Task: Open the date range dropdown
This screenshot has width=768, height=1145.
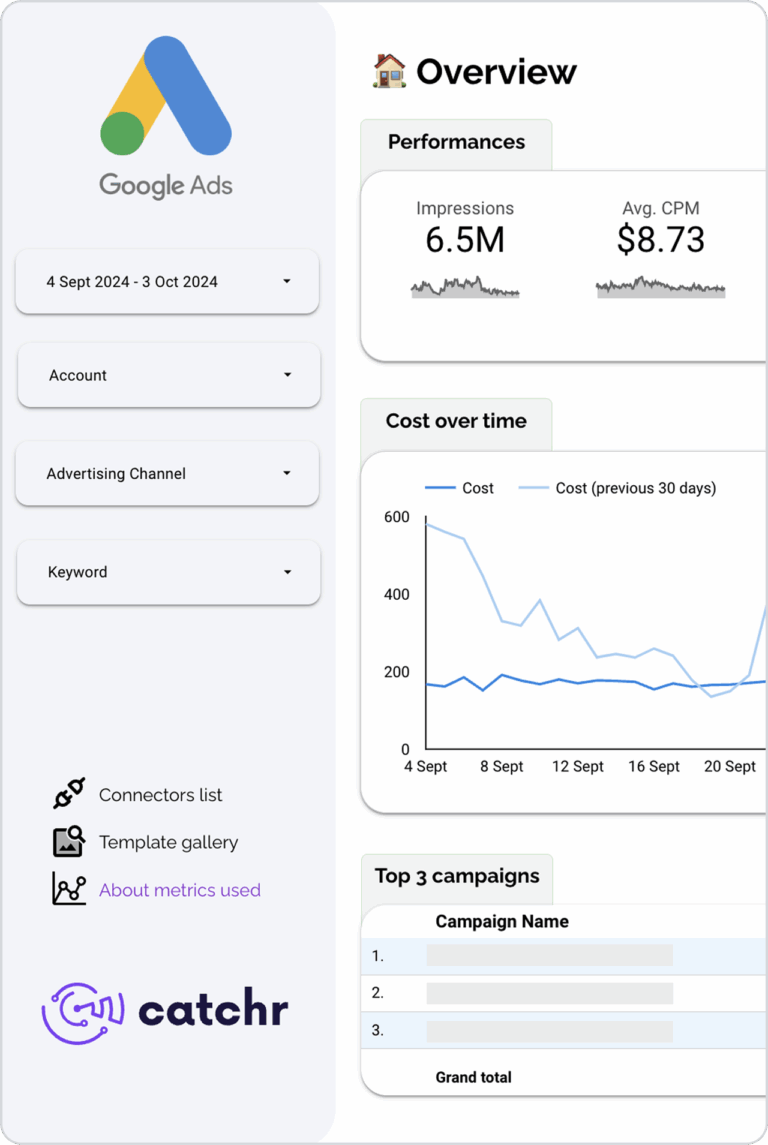Action: pyautogui.click(x=168, y=282)
